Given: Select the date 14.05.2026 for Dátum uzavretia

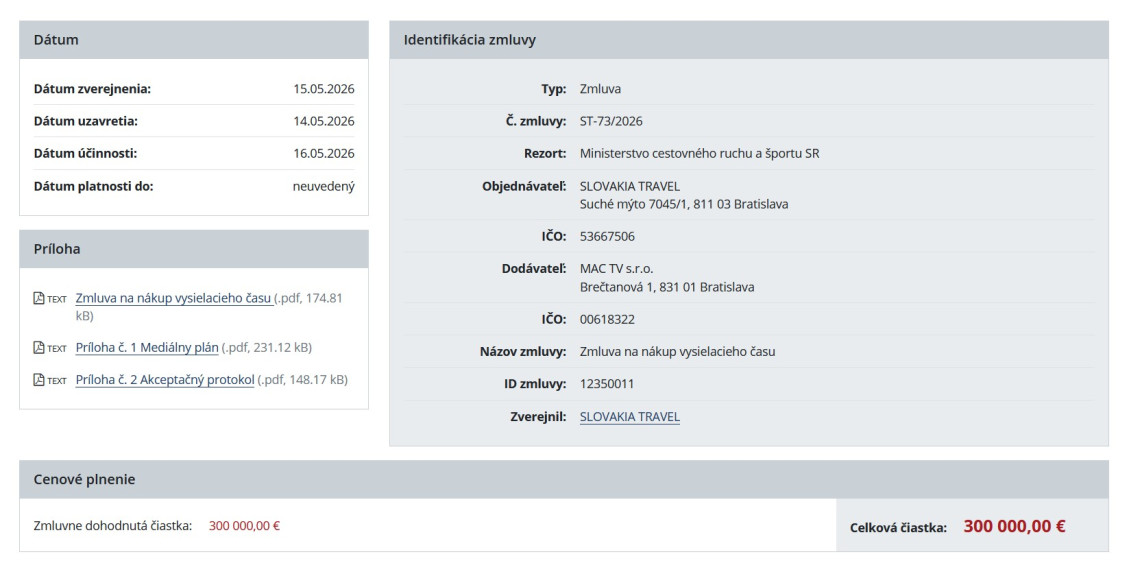Looking at the screenshot, I should pyautogui.click(x=323, y=121).
